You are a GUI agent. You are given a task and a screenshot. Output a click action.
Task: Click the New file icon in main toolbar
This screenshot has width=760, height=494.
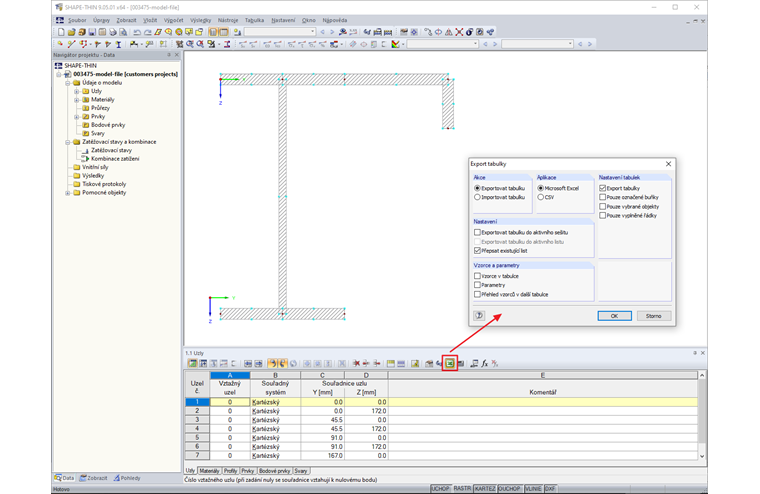(x=61, y=32)
